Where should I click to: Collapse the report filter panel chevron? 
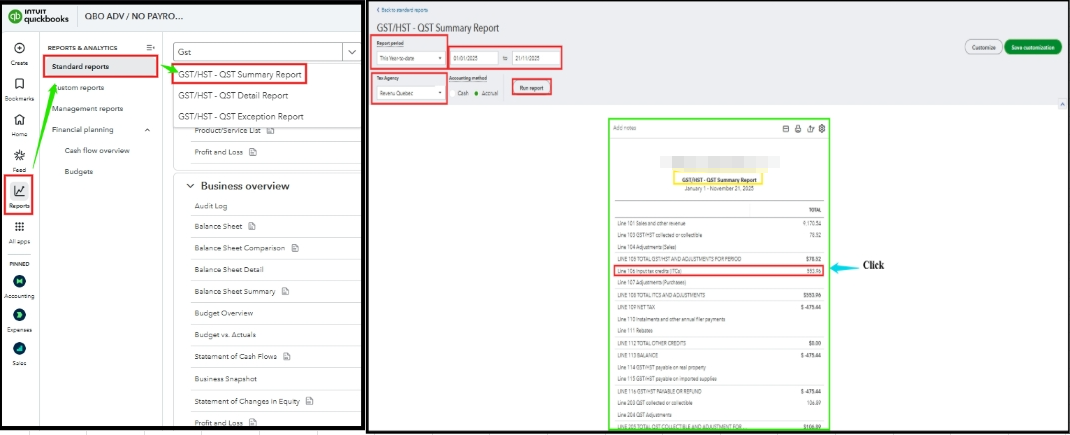tap(1062, 104)
